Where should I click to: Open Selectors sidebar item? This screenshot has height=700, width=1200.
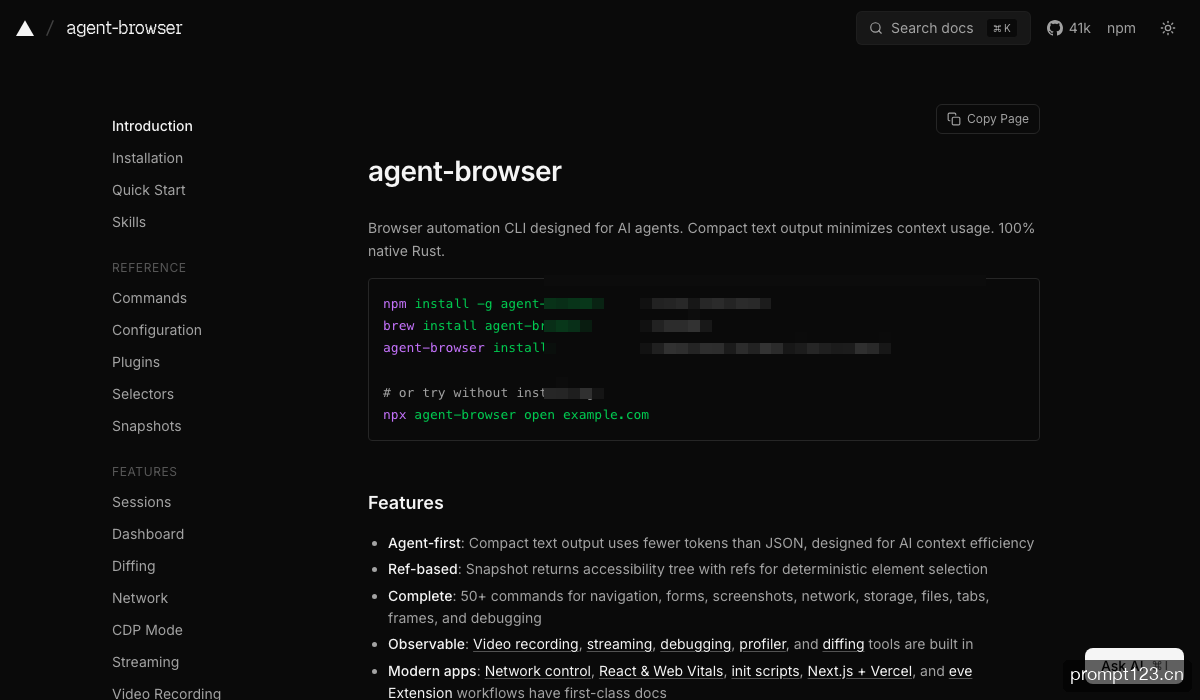(x=143, y=394)
